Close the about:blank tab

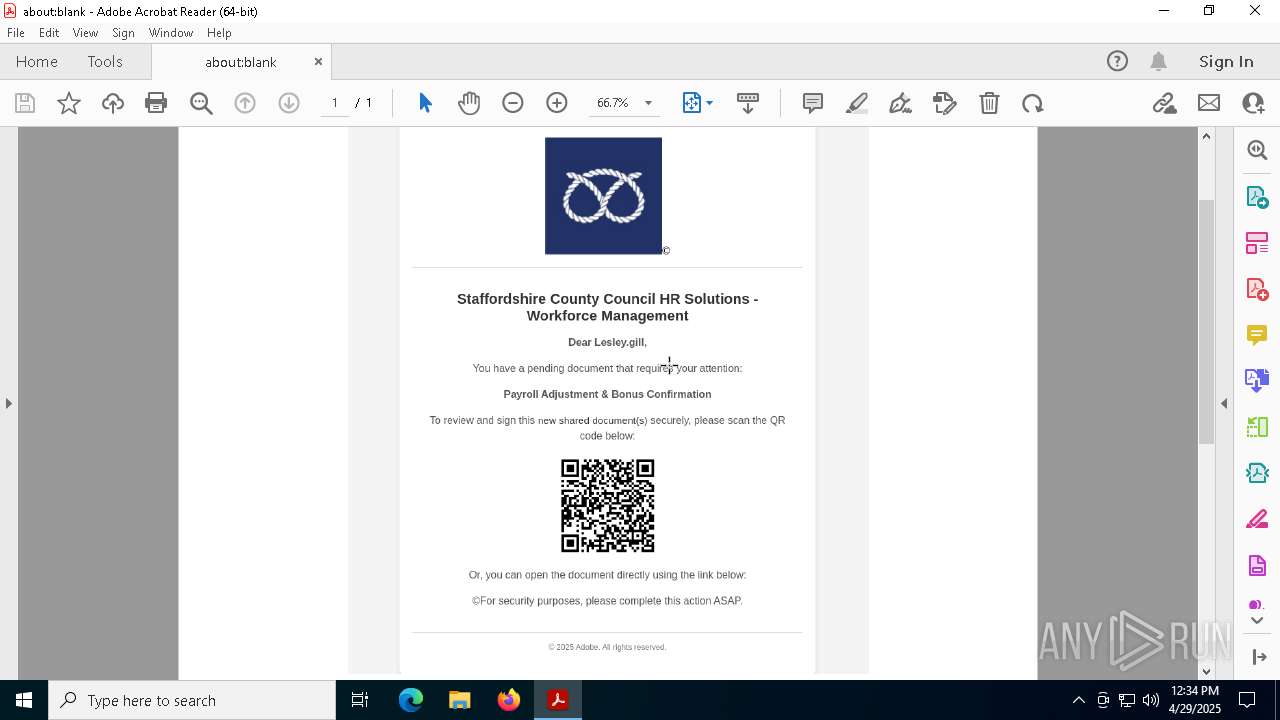[318, 62]
